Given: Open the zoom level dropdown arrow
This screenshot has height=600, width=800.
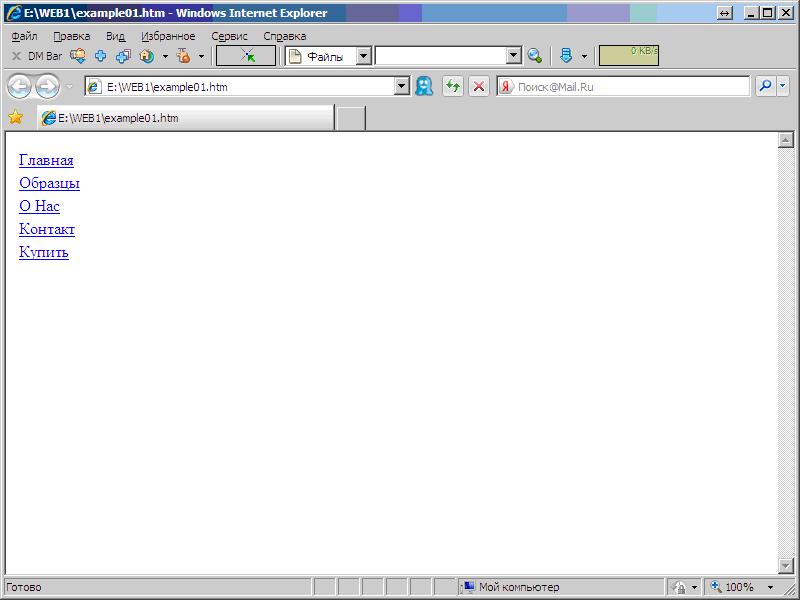Looking at the screenshot, I should (770, 588).
